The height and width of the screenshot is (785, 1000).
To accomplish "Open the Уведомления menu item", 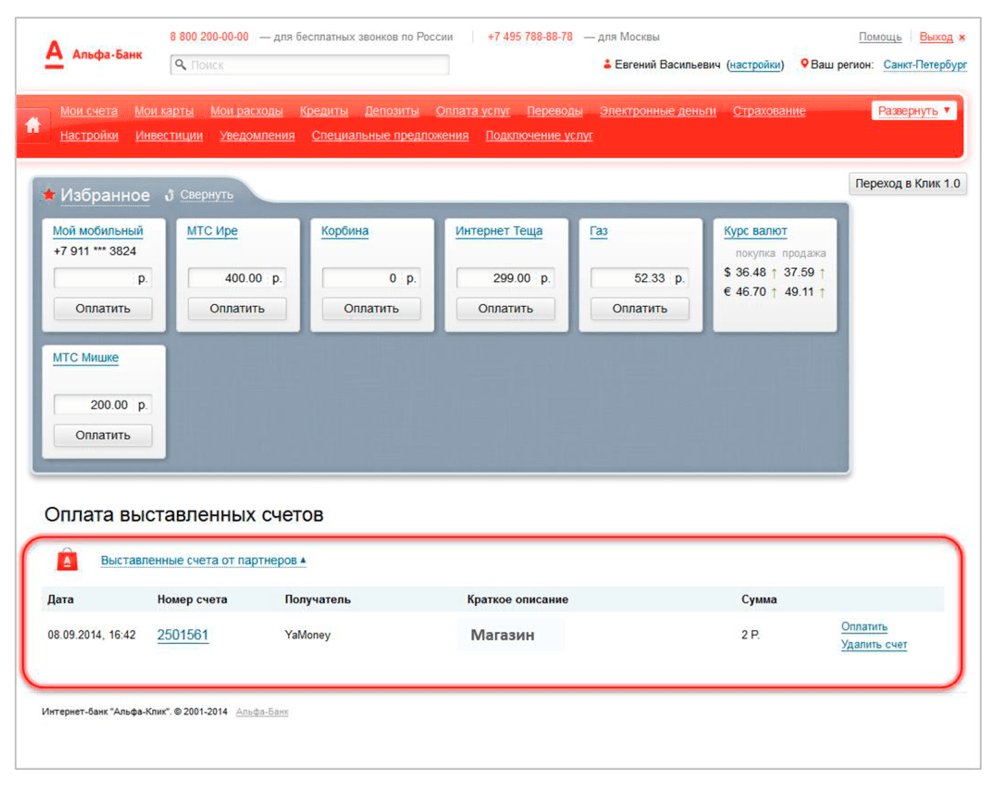I will [x=257, y=136].
